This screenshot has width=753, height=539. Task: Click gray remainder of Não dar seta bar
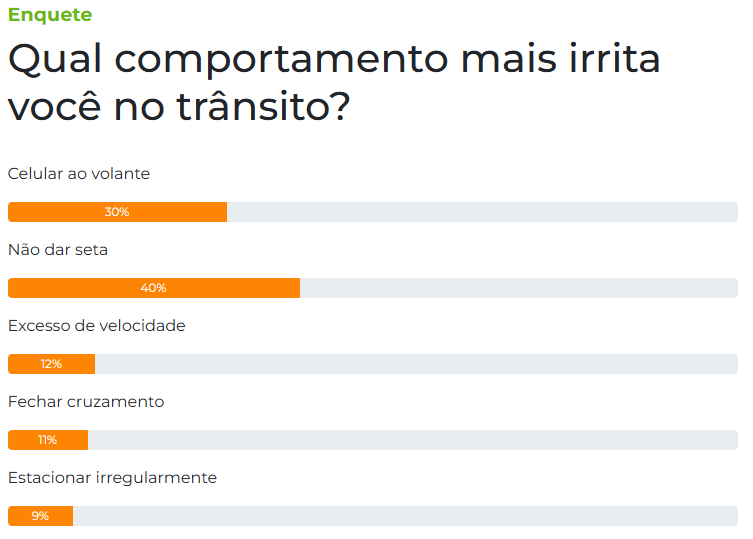[x=519, y=288]
